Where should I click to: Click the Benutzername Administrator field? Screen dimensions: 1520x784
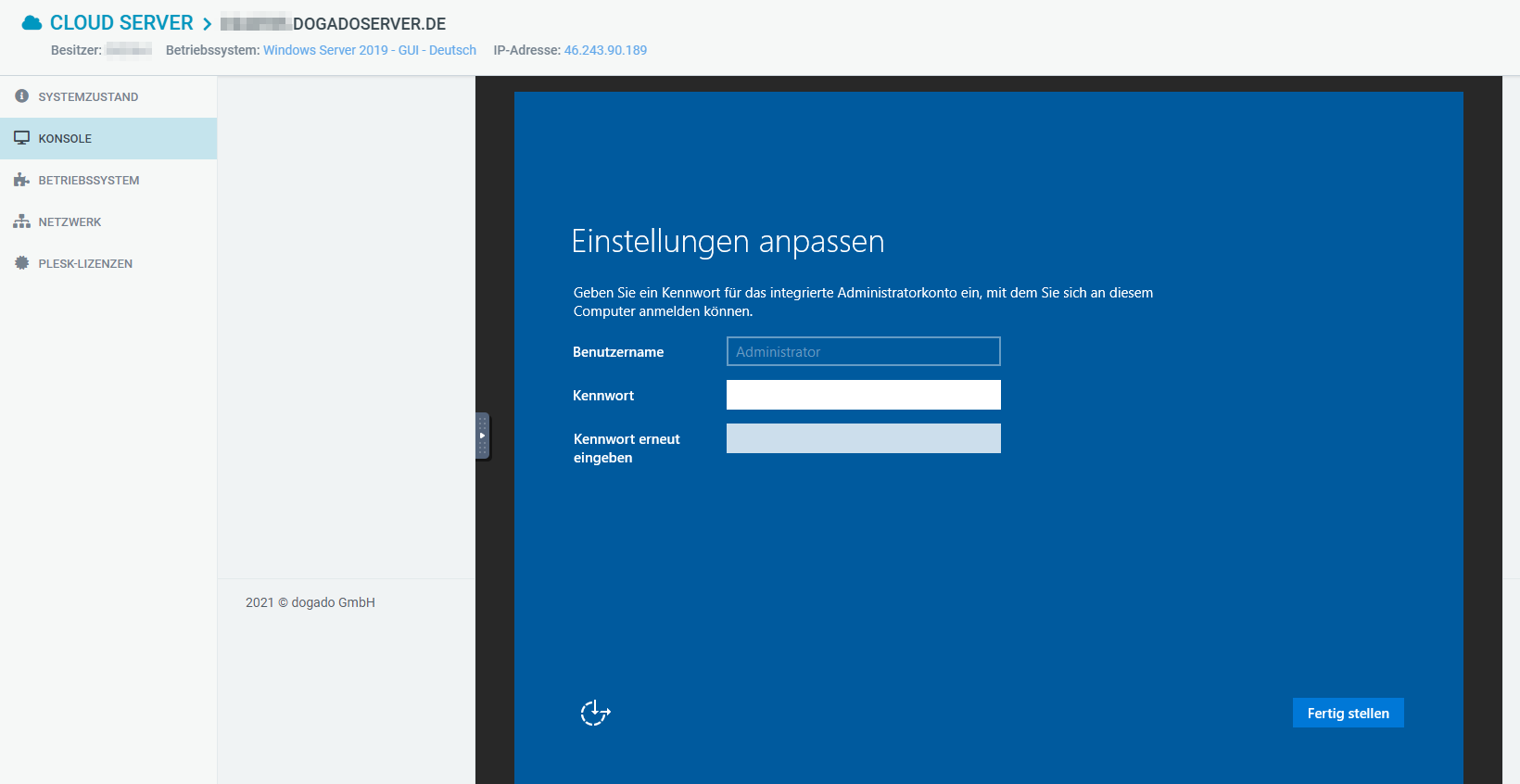pyautogui.click(x=863, y=352)
